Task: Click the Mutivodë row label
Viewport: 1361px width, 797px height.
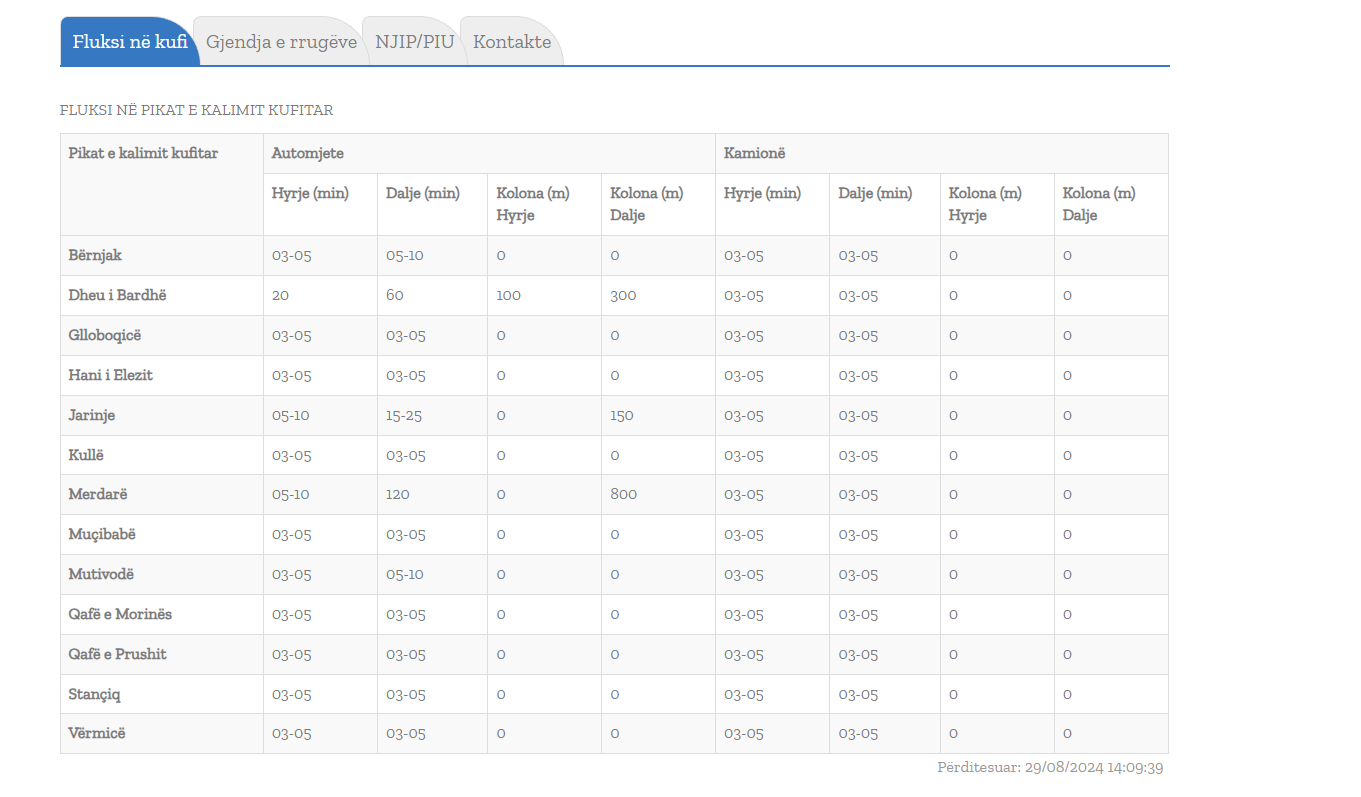Action: point(101,574)
